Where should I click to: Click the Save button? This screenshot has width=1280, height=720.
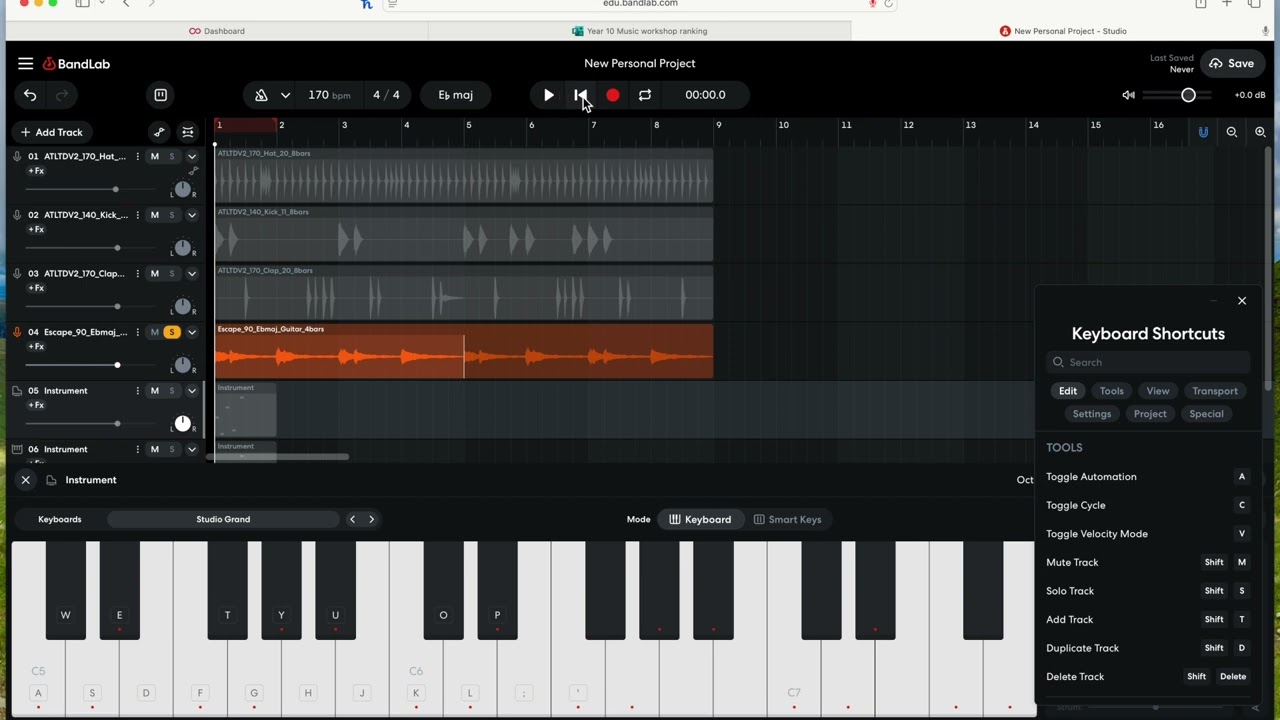[x=1232, y=63]
